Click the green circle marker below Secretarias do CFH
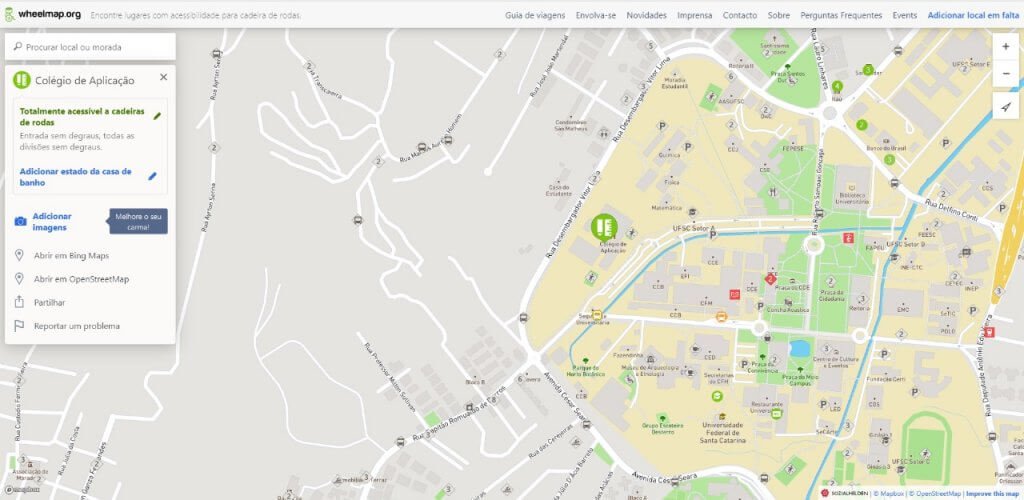This screenshot has height=500, width=1024. point(717,396)
